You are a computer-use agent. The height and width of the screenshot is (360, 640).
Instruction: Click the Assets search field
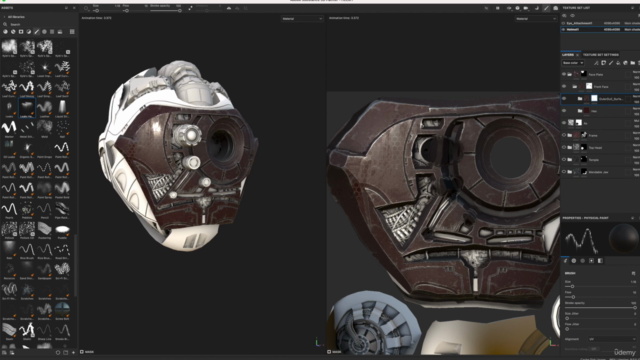(x=39, y=24)
